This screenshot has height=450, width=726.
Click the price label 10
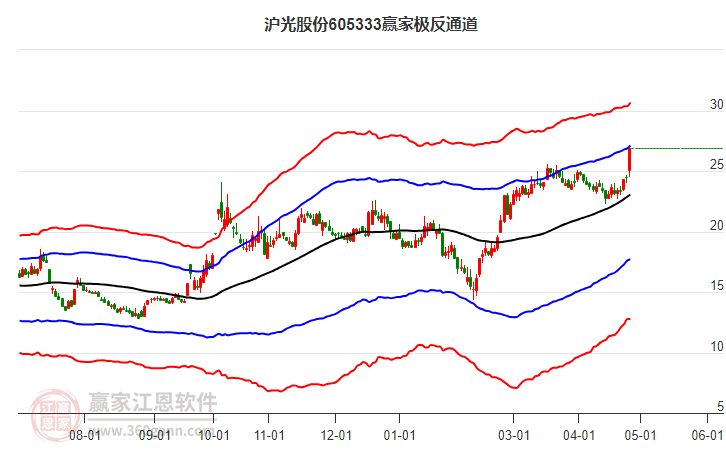pos(717,346)
